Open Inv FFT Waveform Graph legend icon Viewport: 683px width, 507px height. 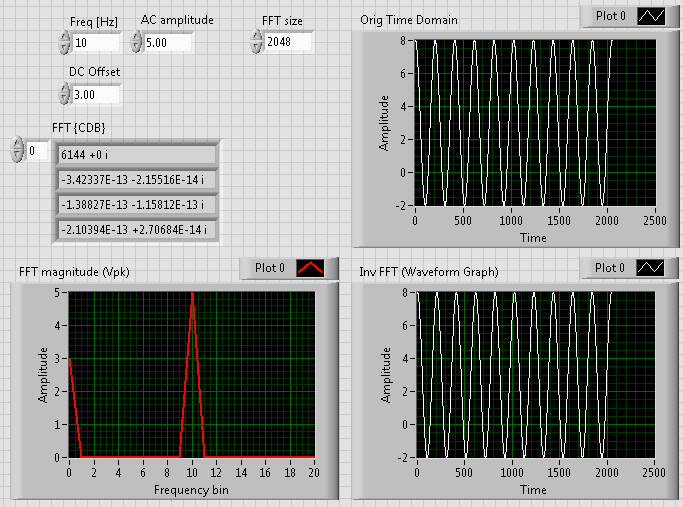tap(650, 267)
